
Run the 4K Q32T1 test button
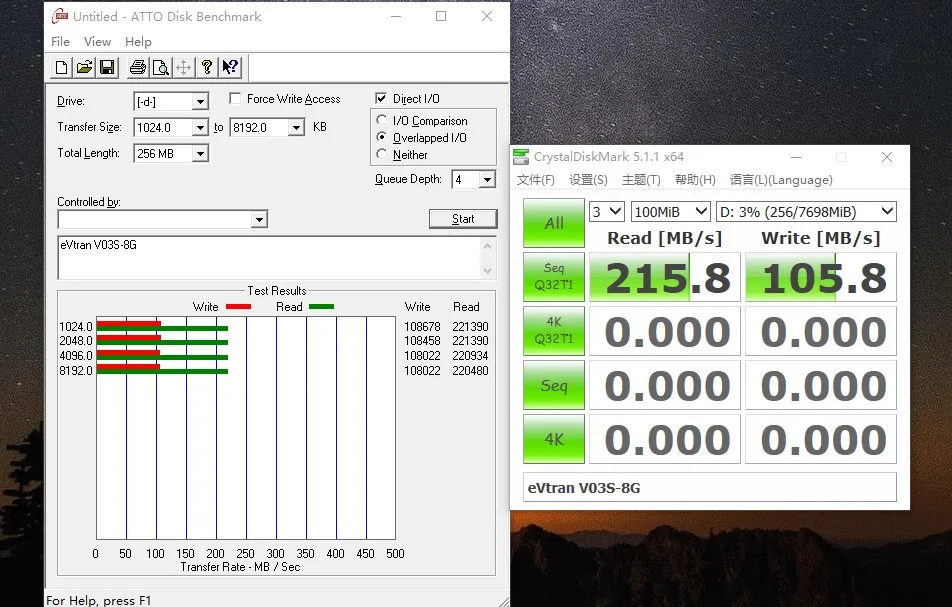pos(554,331)
